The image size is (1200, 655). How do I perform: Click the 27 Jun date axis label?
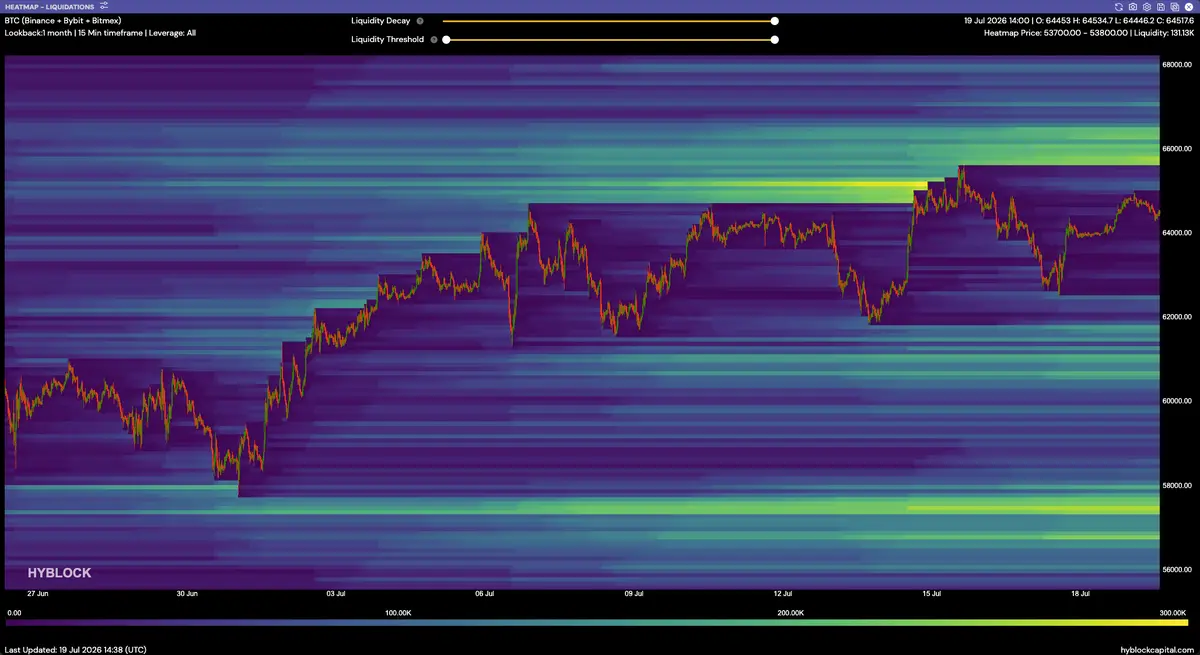[37, 593]
